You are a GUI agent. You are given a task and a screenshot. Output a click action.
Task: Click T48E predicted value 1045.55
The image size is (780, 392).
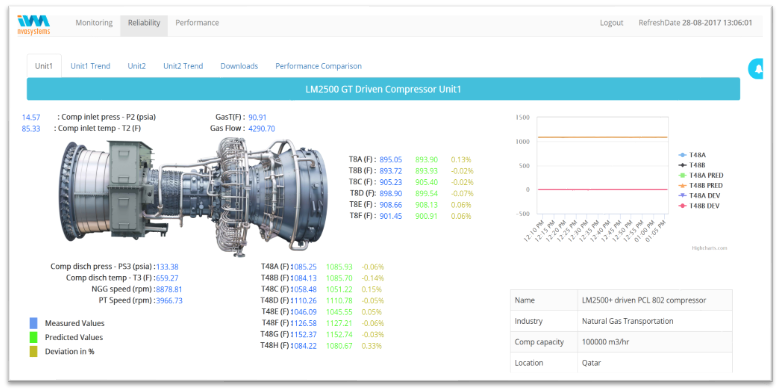[339, 312]
